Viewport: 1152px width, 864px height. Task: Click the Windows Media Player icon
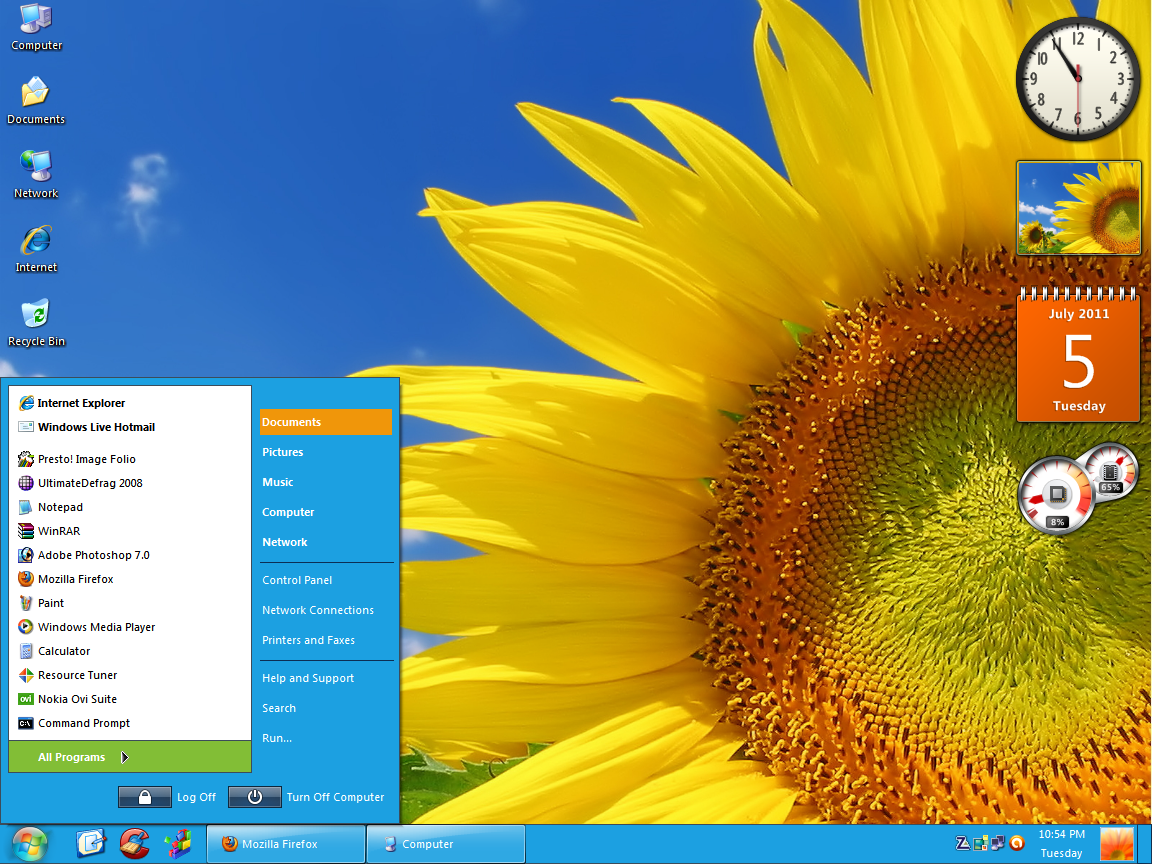[x=26, y=627]
